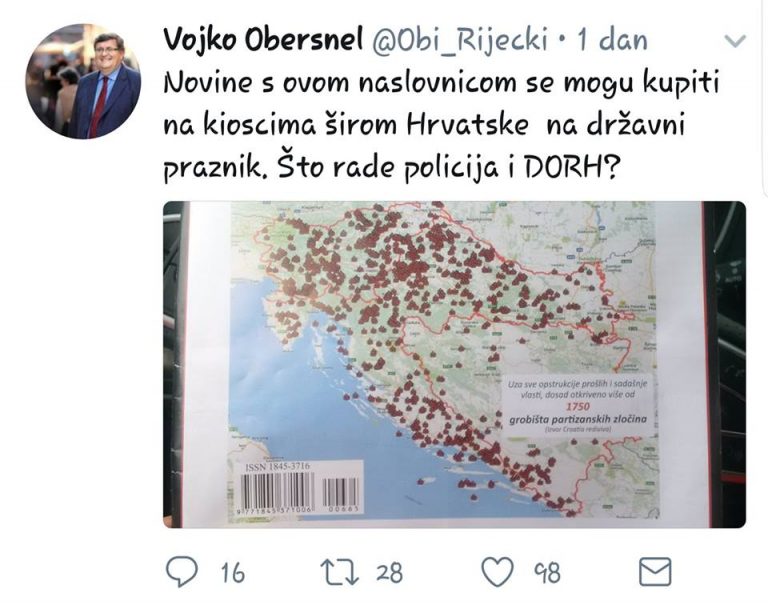Visit the @Obi_Rijecki handle link
The height and width of the screenshot is (605, 768).
click(x=460, y=40)
